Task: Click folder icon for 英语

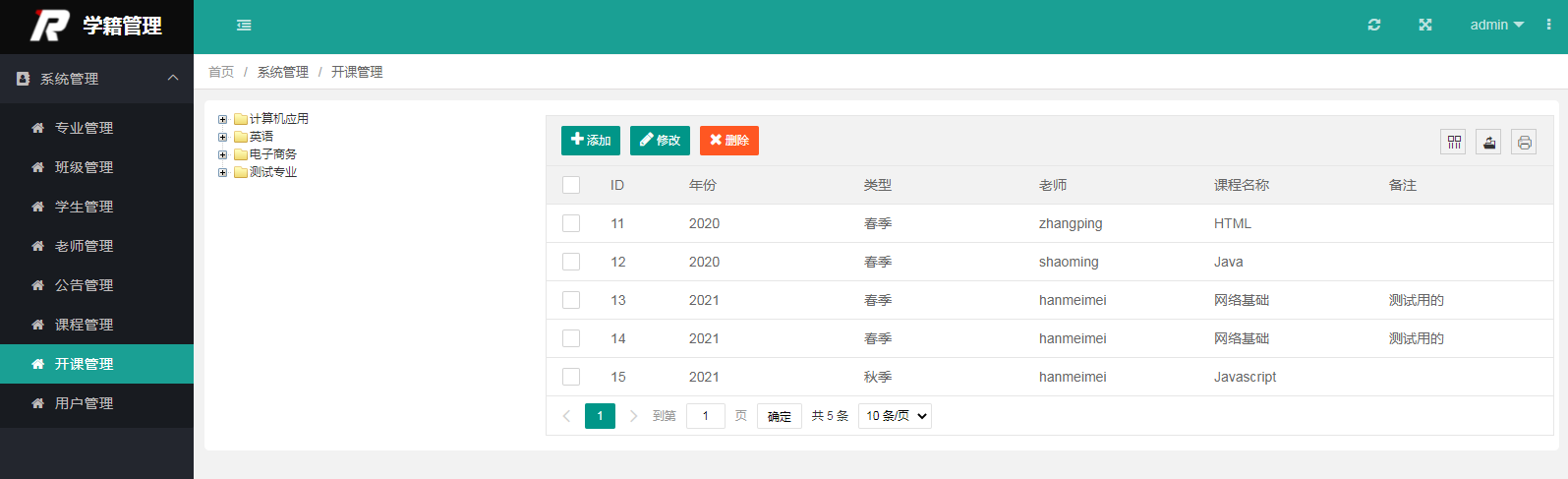Action: point(241,137)
